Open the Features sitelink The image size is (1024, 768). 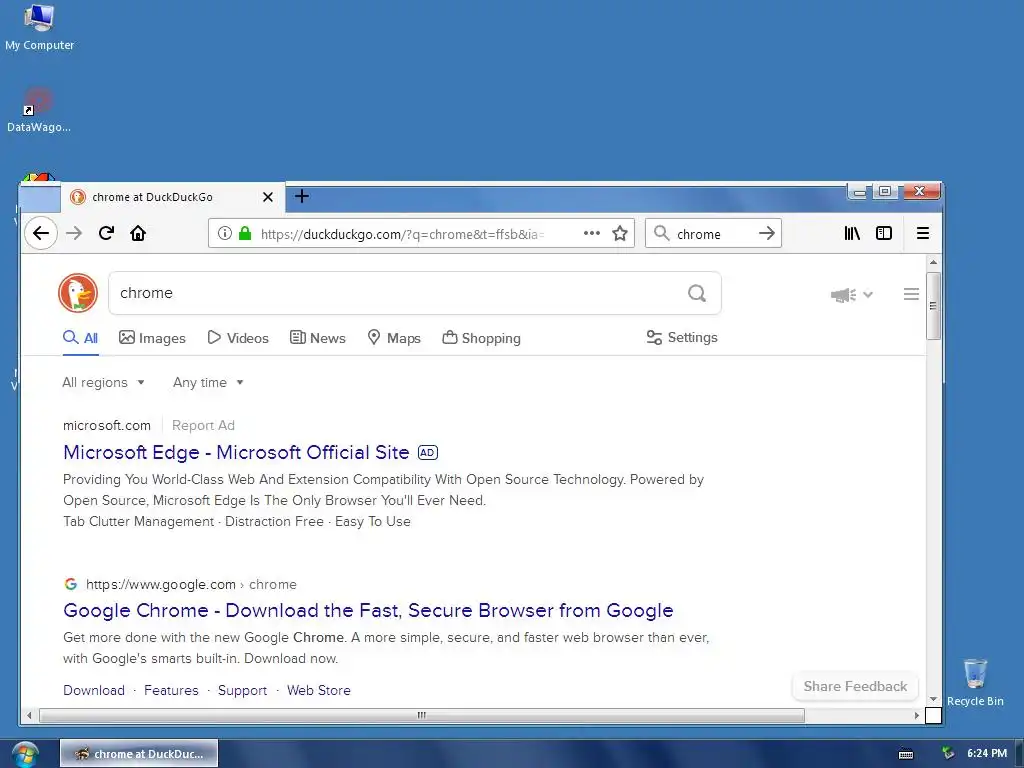click(x=171, y=690)
